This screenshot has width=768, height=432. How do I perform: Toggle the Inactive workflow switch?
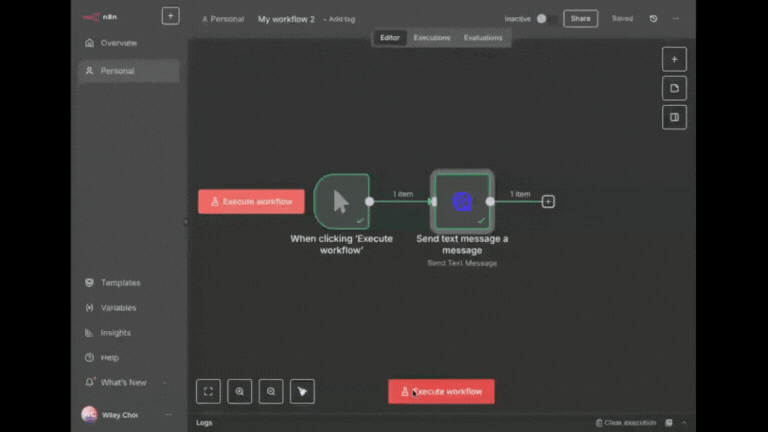point(547,19)
